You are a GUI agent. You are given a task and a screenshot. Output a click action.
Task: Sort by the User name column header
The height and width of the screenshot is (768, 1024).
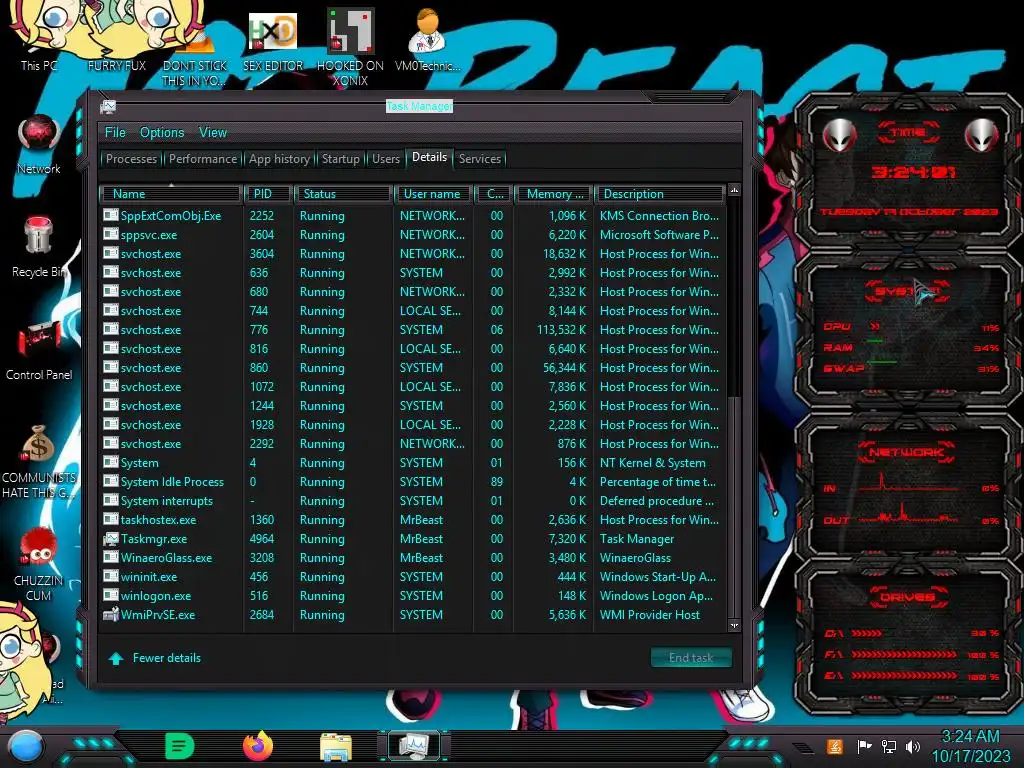tap(433, 194)
